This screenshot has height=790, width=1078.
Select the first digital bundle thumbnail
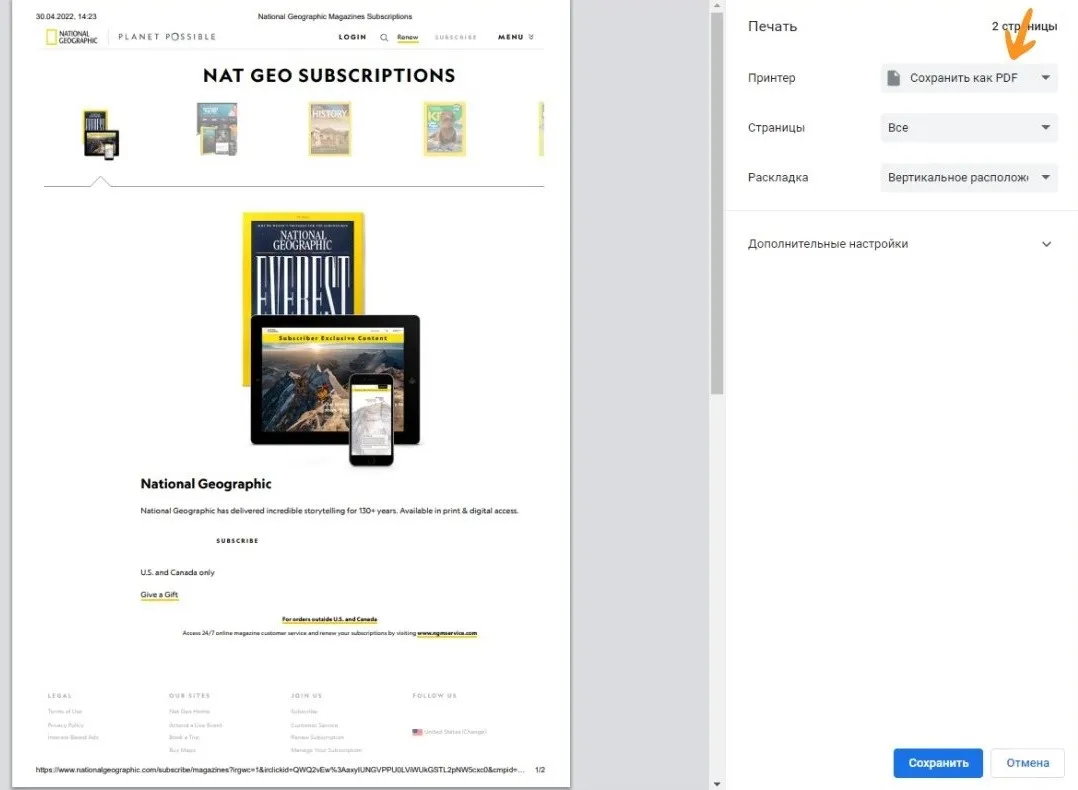point(100,134)
